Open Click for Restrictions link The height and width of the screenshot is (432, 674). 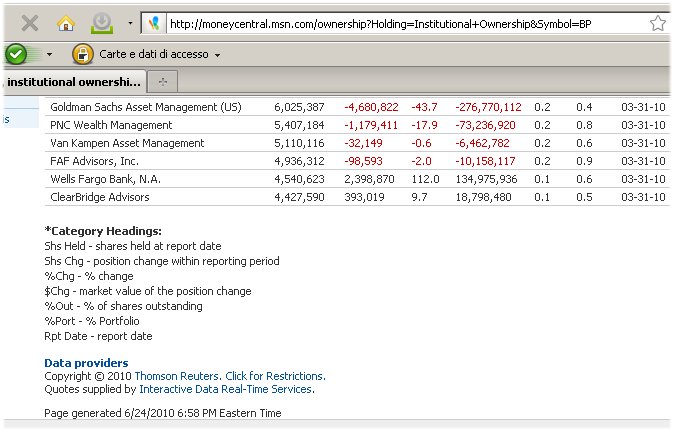coord(276,376)
